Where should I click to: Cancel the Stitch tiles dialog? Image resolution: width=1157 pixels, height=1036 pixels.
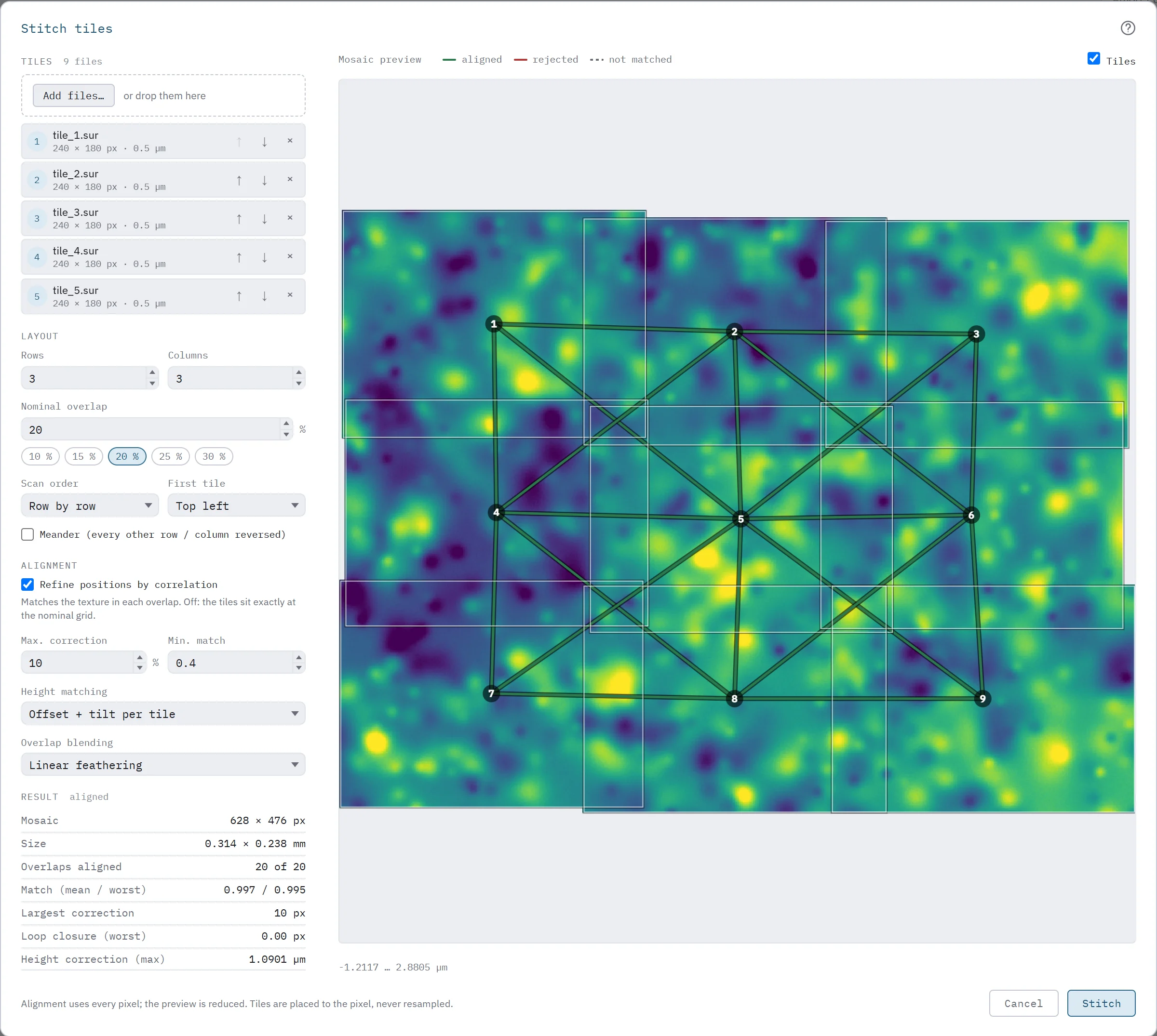click(1023, 1003)
